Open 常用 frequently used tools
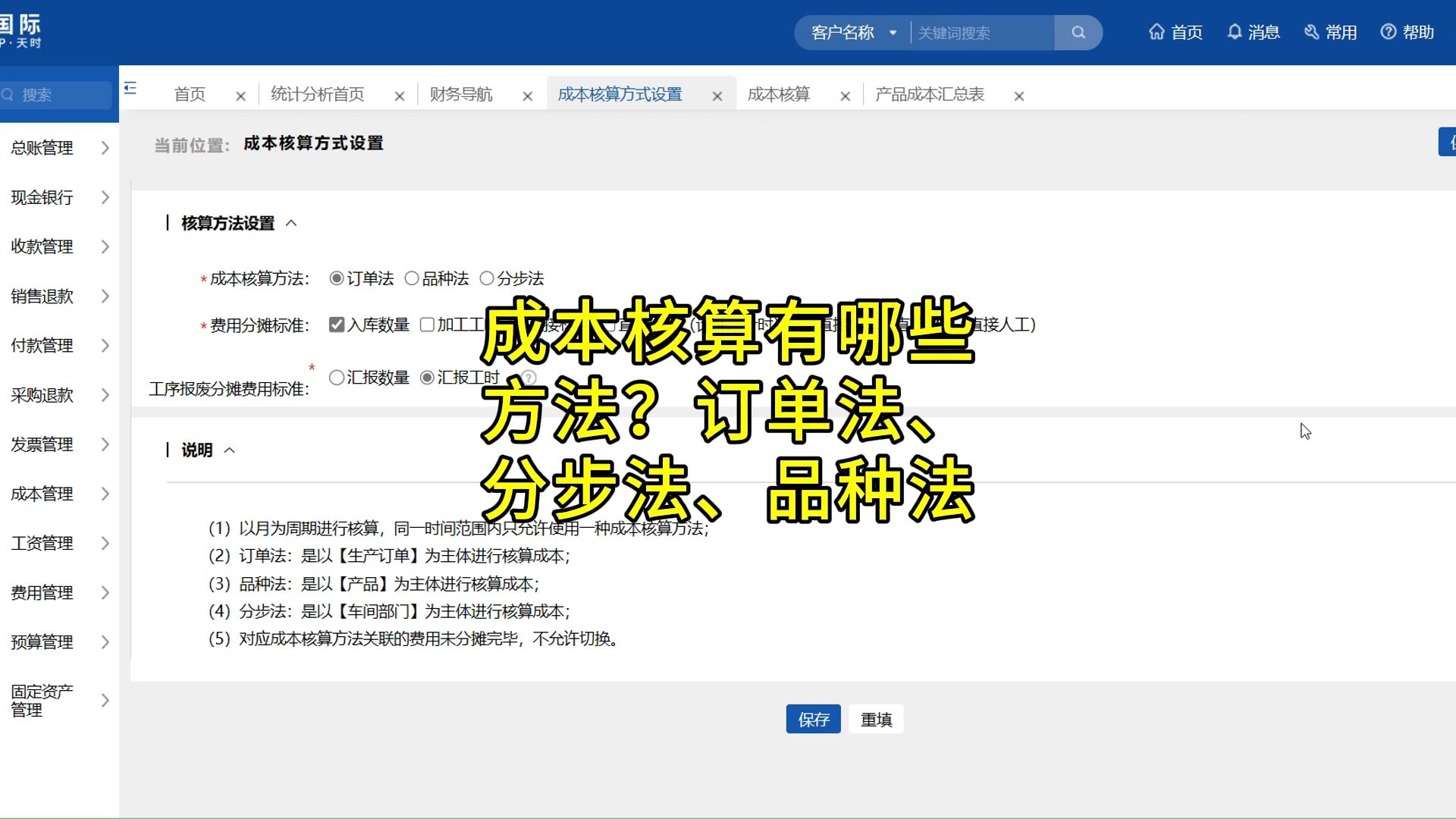 coord(1331,33)
